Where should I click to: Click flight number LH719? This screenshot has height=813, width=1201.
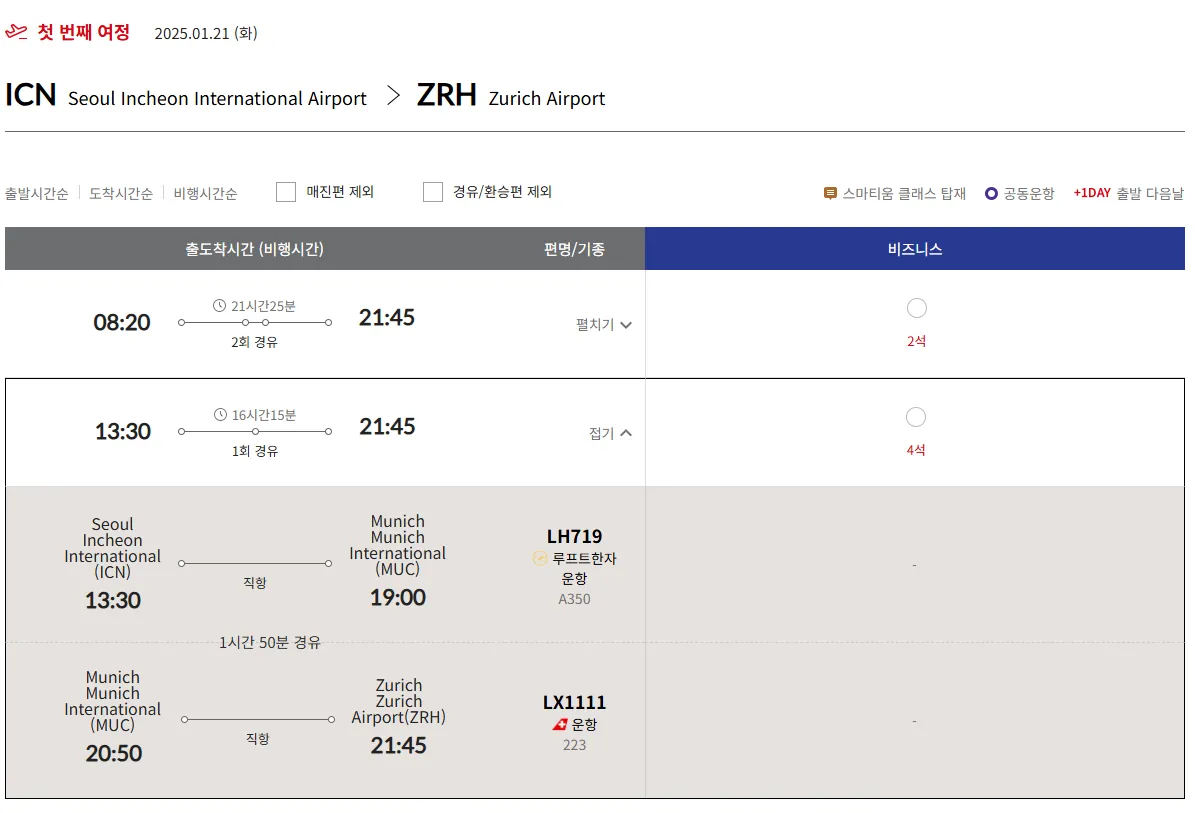coord(574,537)
